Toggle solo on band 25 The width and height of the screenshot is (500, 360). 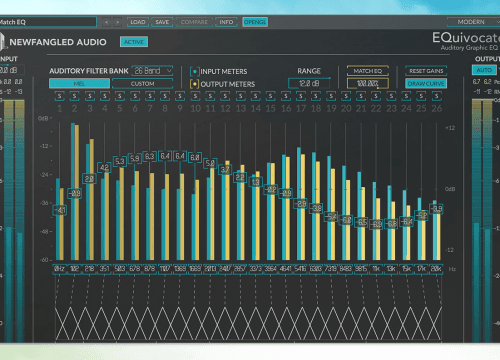click(x=421, y=96)
